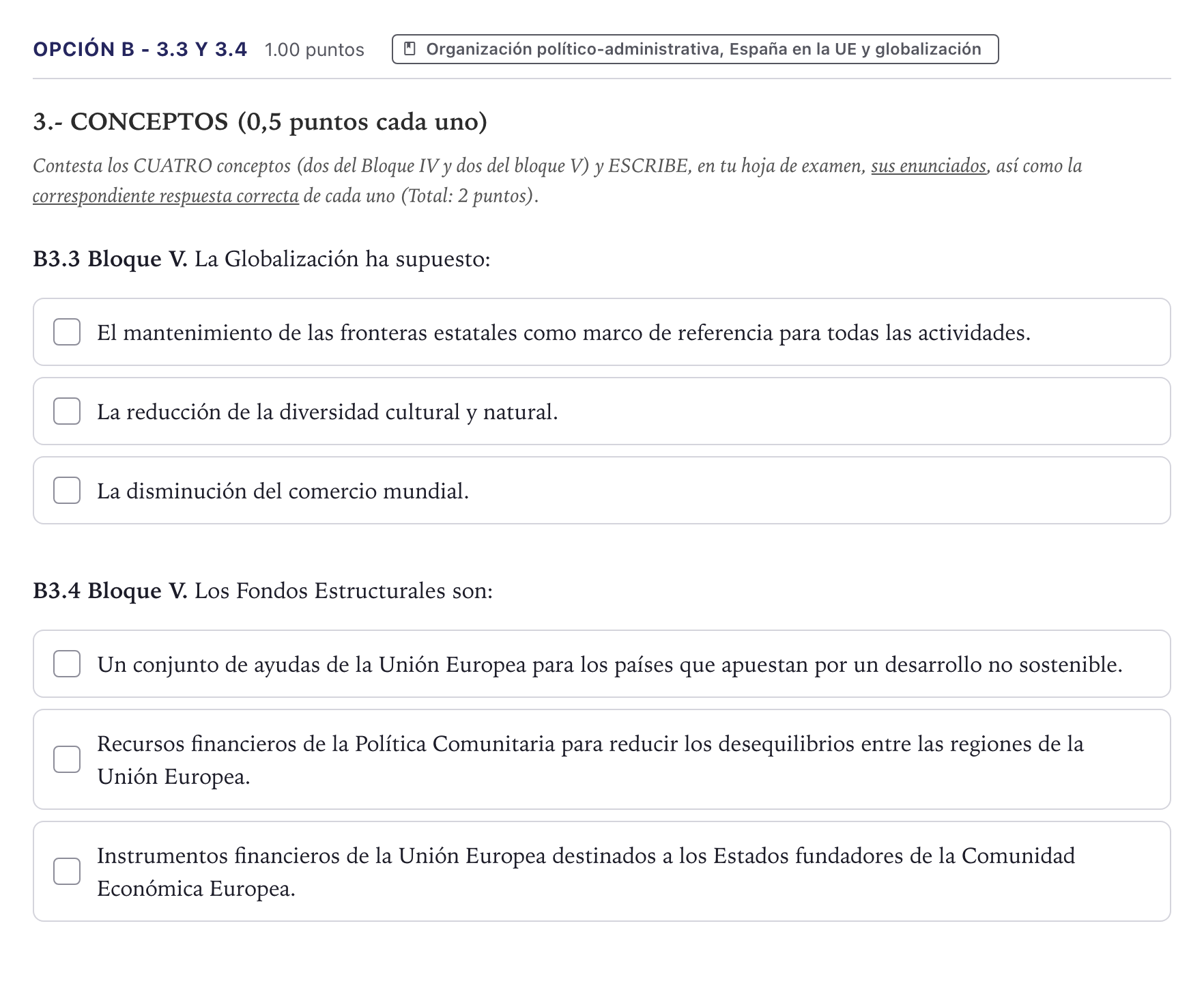Click the book icon in topic tag
The height and width of the screenshot is (986, 1204).
410,49
